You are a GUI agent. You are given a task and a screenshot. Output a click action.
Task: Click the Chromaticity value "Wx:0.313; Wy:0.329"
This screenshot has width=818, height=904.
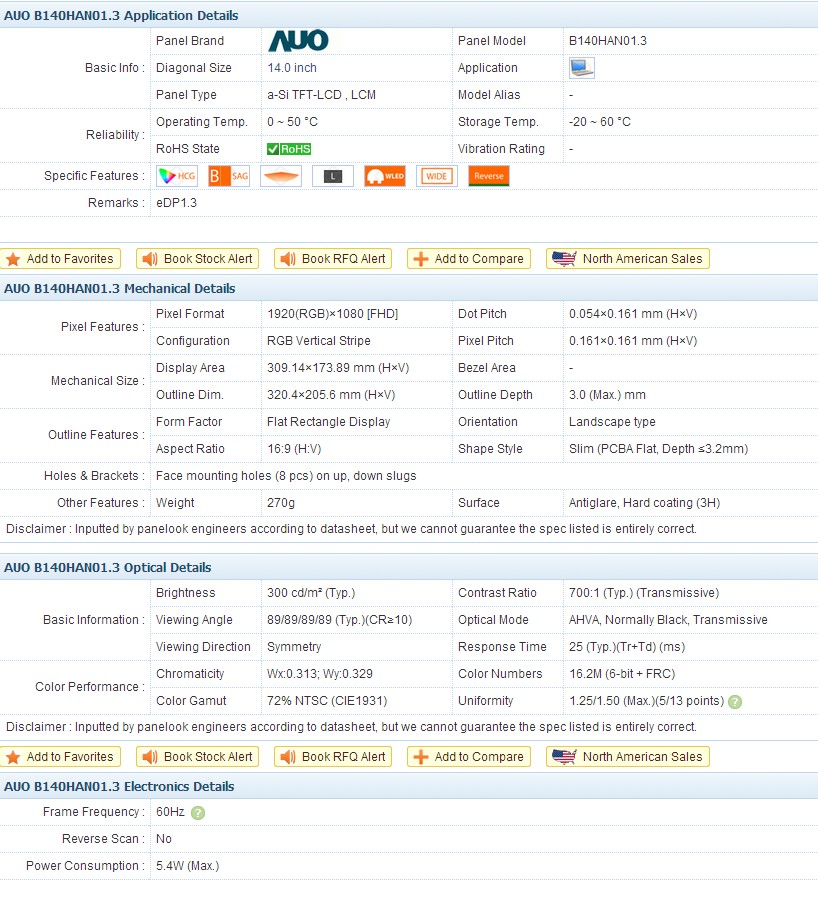point(320,674)
